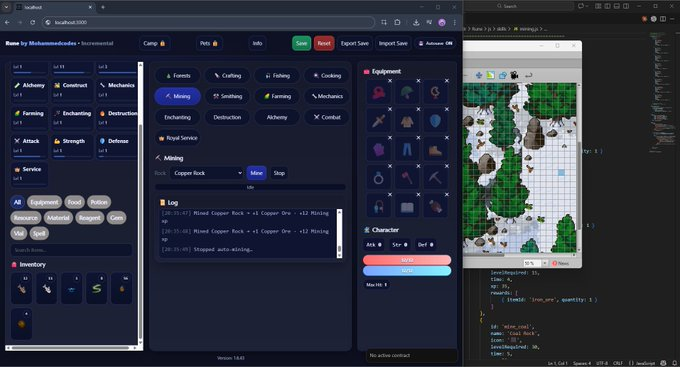Switch to the Forests skill tab
The height and width of the screenshot is (367, 680).
point(178,75)
